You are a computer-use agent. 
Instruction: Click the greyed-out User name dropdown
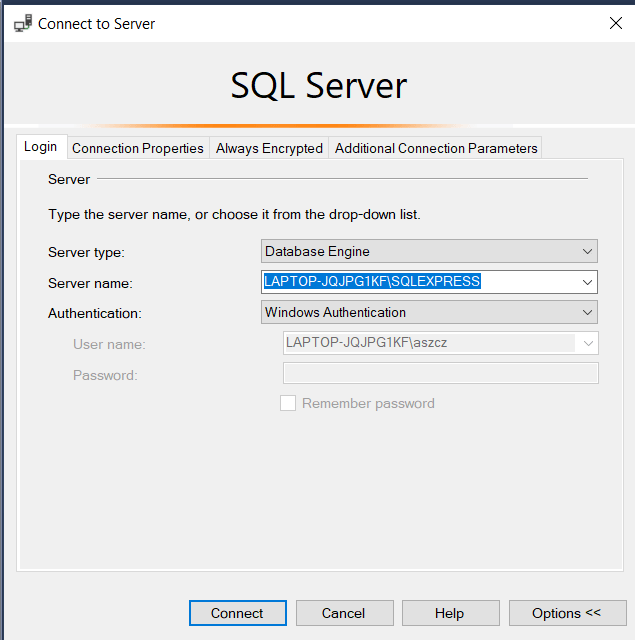(441, 343)
